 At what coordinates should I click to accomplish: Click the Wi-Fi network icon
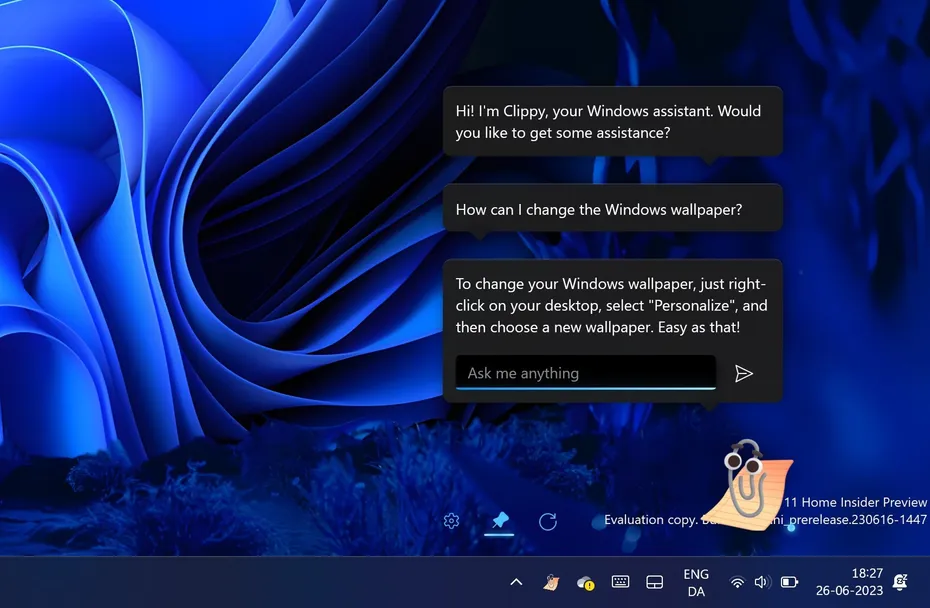point(737,582)
